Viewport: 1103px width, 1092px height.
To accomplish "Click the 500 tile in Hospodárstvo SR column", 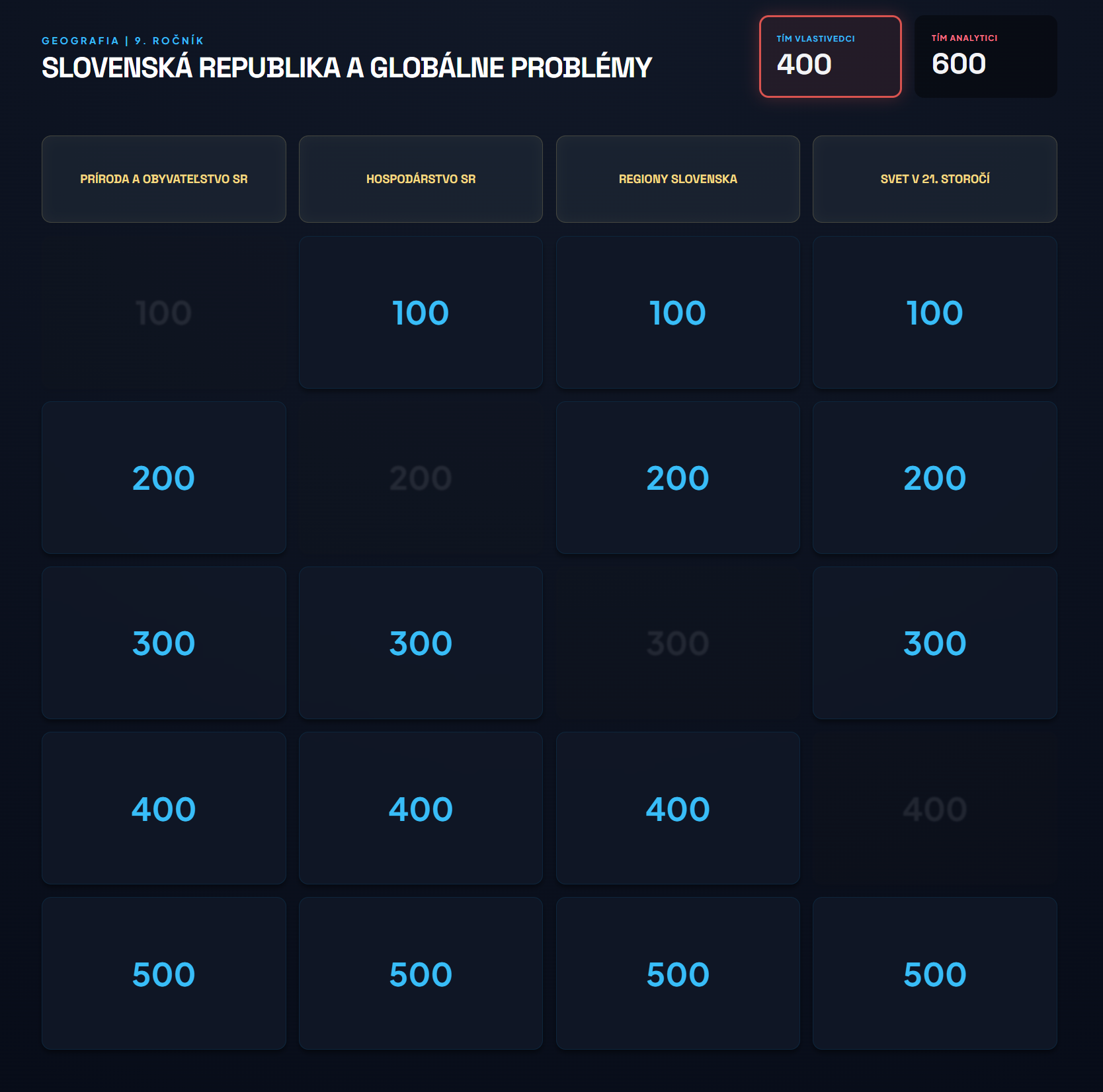I will [x=421, y=973].
